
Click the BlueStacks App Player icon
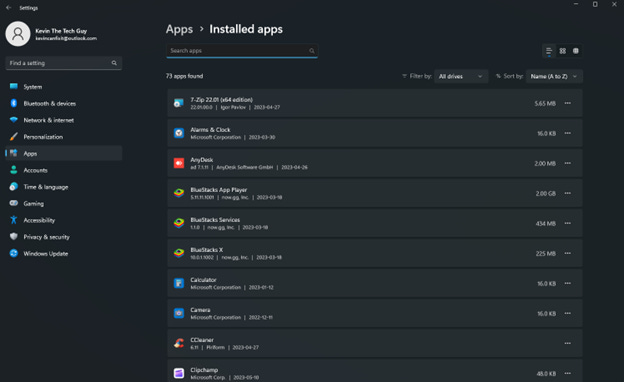point(179,193)
